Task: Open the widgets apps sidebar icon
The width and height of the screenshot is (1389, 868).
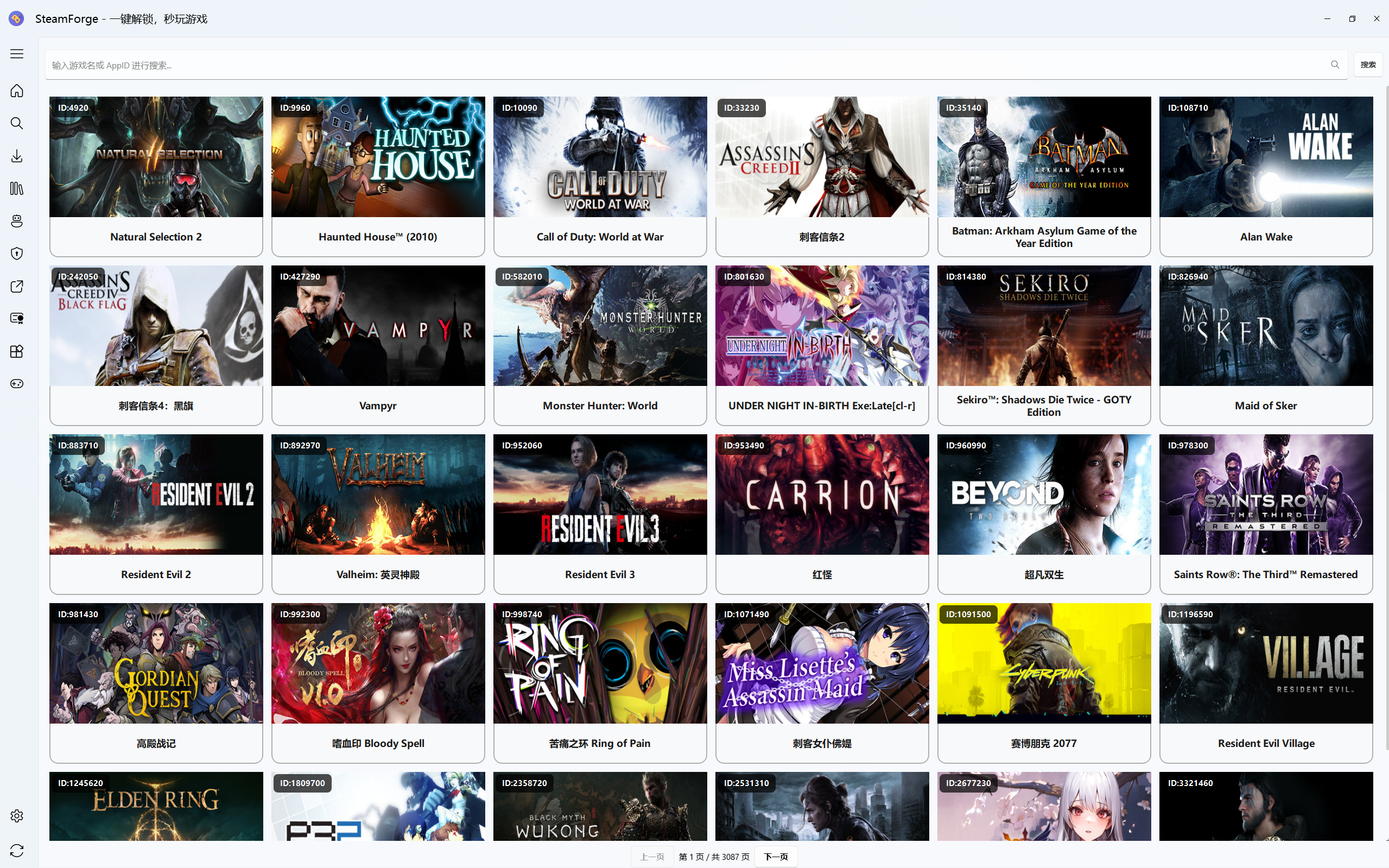Action: pos(17,351)
